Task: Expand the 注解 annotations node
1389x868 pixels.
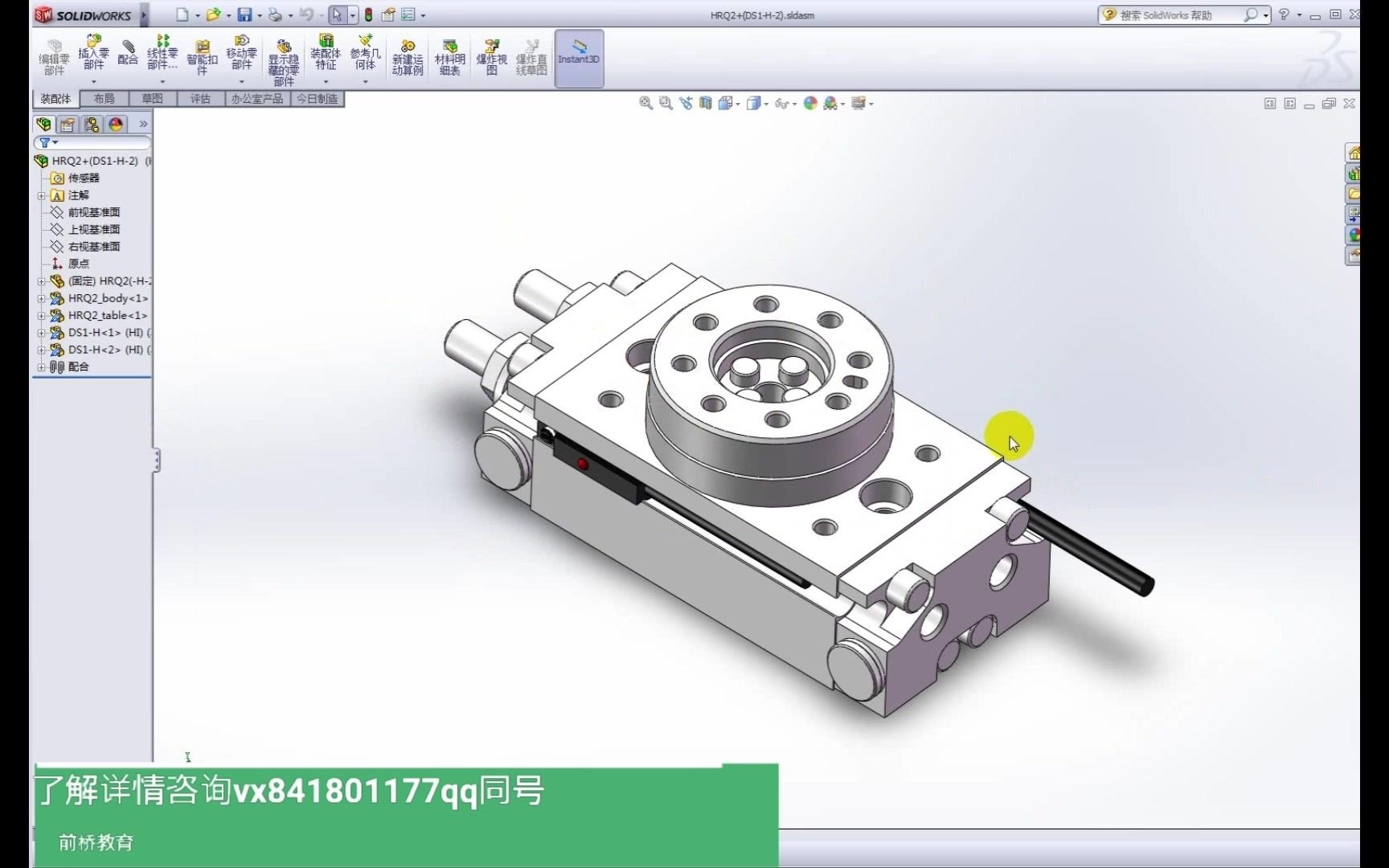Action: click(x=42, y=195)
